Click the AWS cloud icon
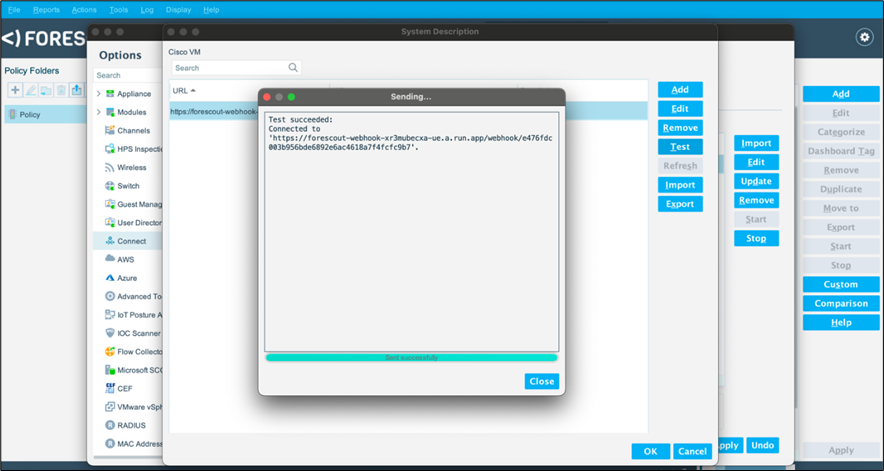This screenshot has width=884, height=471. pyautogui.click(x=110, y=259)
